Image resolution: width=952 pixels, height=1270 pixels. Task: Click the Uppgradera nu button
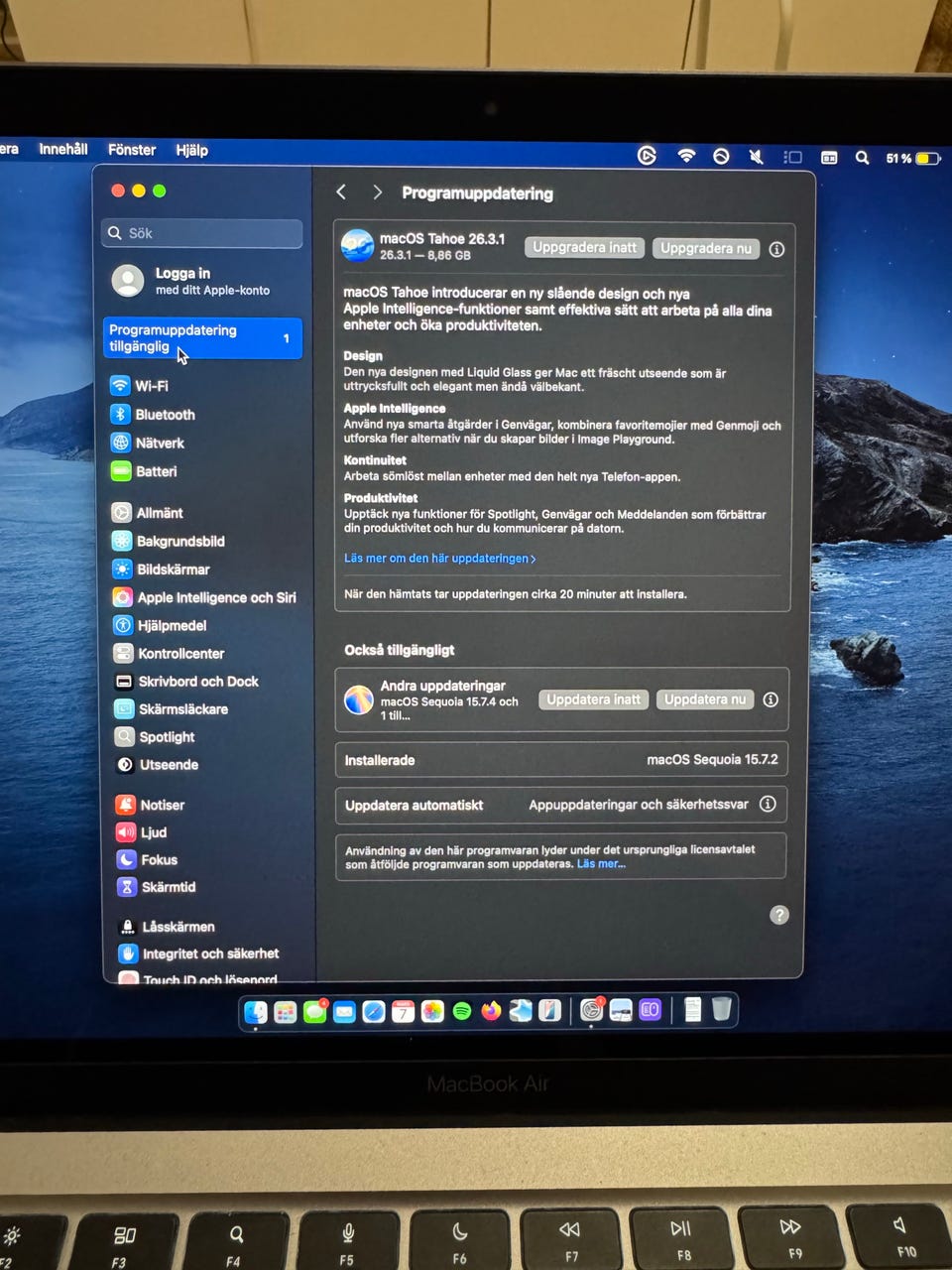(705, 248)
